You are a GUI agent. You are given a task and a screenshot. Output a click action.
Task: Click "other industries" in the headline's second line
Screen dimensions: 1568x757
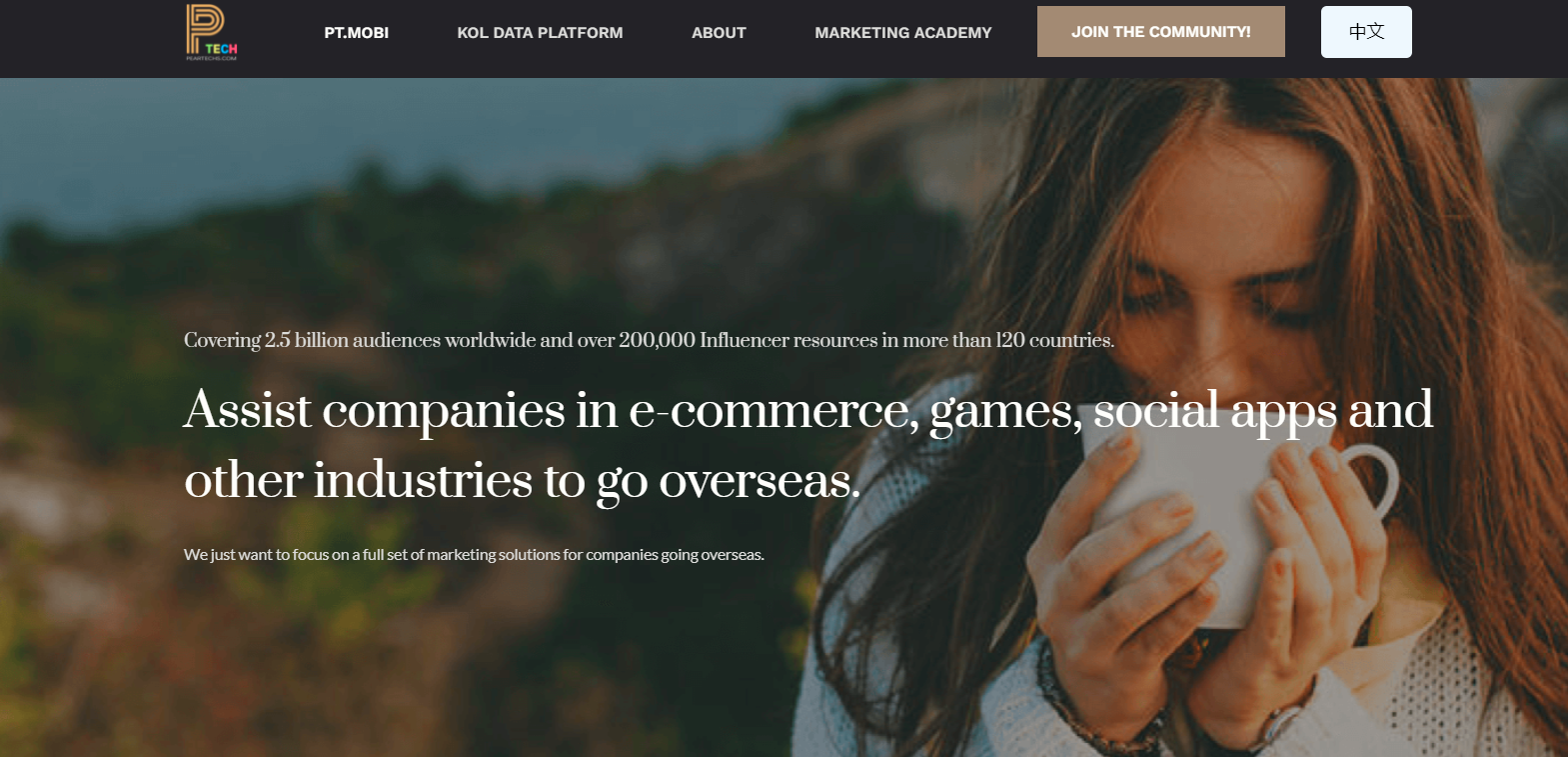click(358, 480)
